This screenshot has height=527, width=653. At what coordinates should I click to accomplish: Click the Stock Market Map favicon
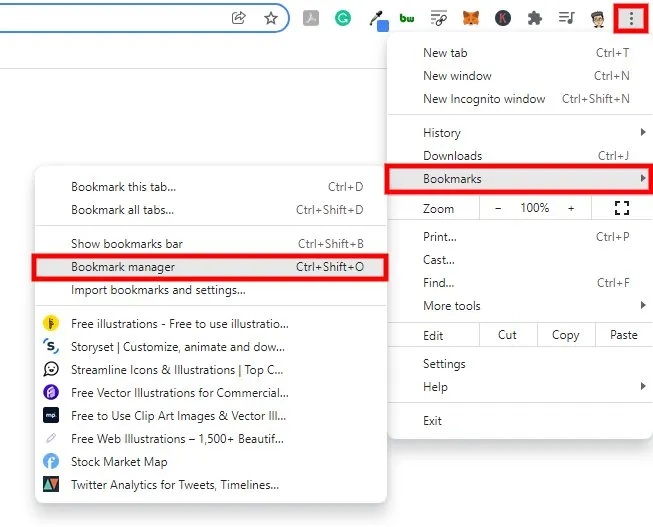pyautogui.click(x=51, y=461)
